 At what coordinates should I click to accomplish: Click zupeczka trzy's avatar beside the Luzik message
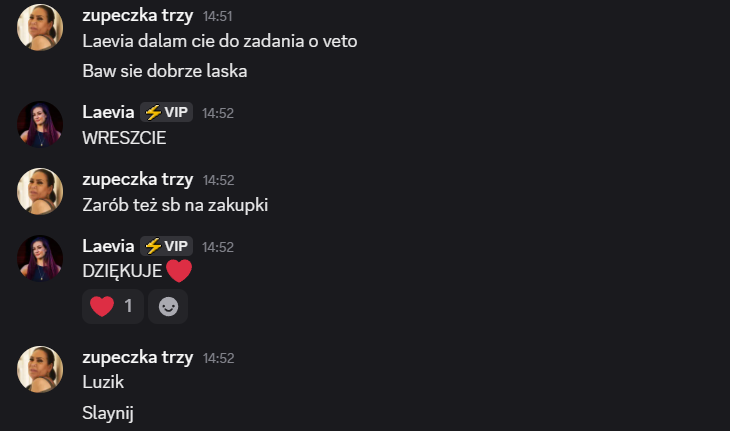click(41, 369)
